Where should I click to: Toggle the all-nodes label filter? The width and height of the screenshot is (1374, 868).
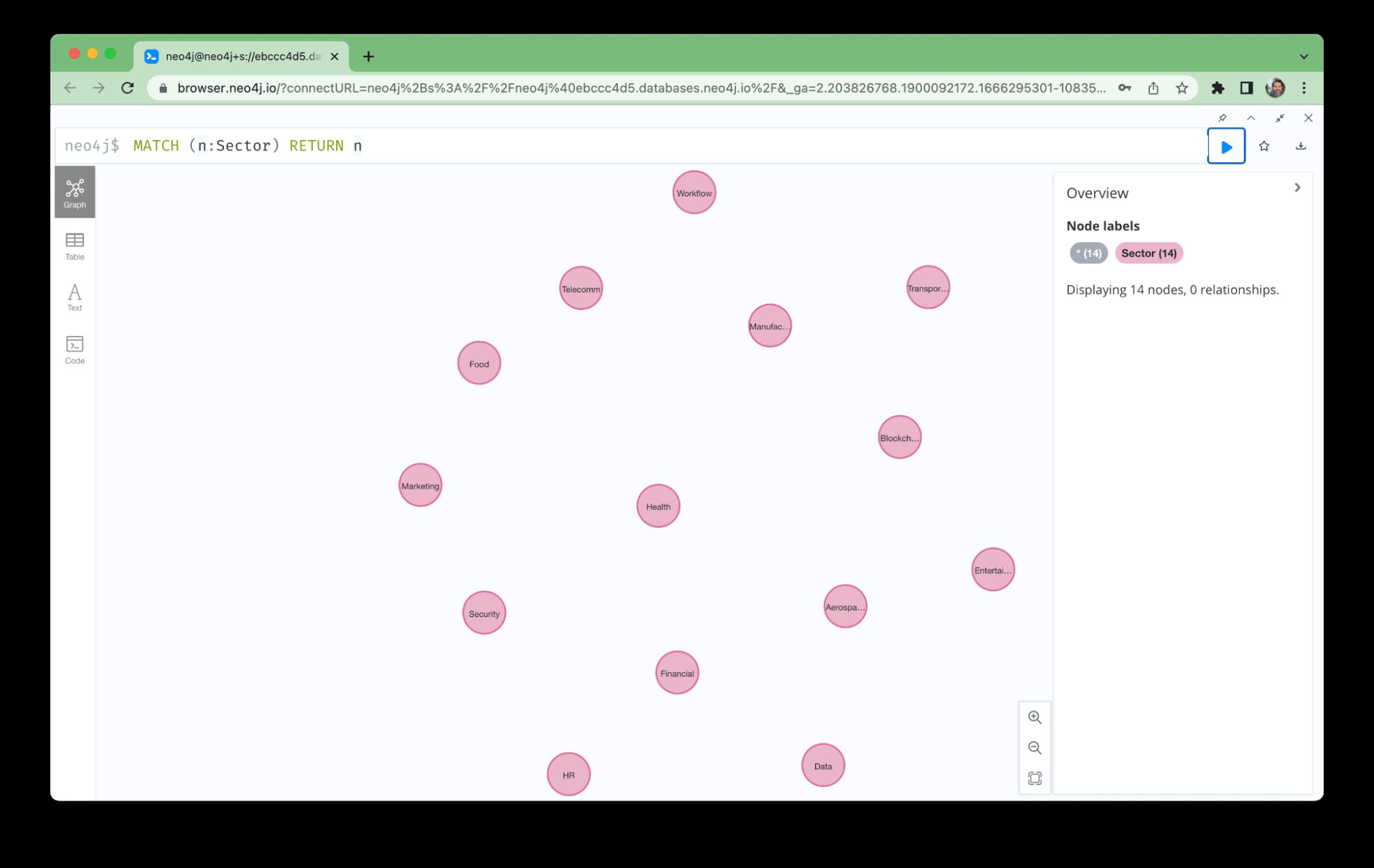(x=1087, y=253)
